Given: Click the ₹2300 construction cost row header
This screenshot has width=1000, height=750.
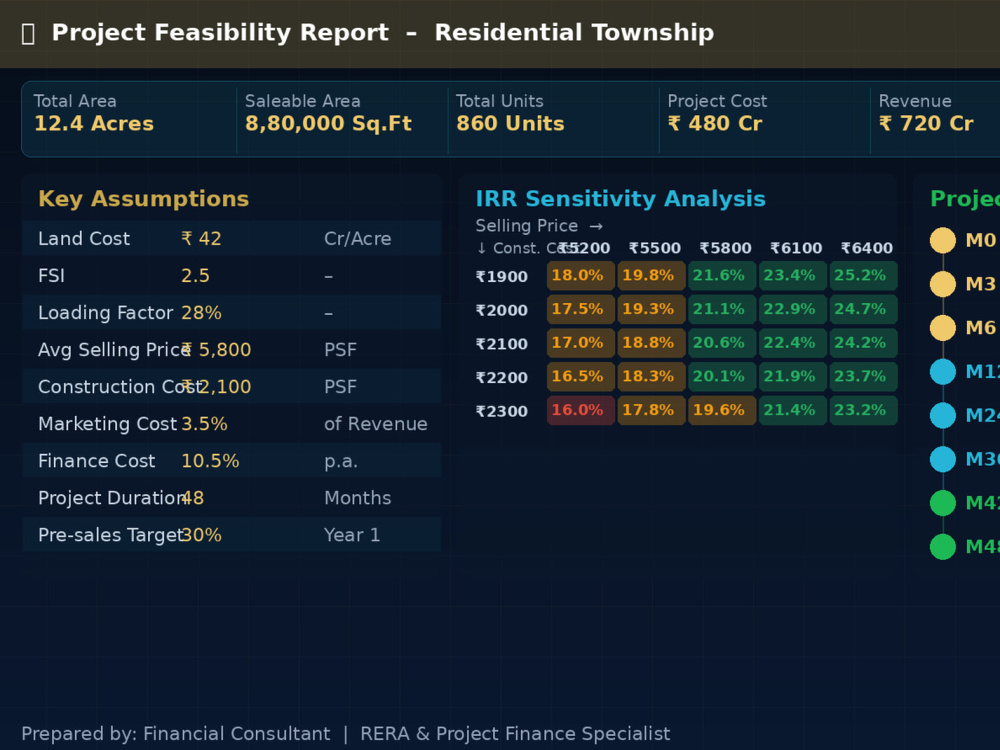Looking at the screenshot, I should [x=502, y=411].
